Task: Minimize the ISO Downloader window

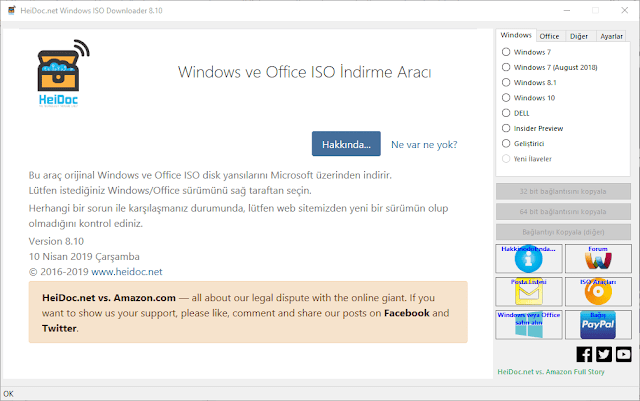Action: pos(567,10)
